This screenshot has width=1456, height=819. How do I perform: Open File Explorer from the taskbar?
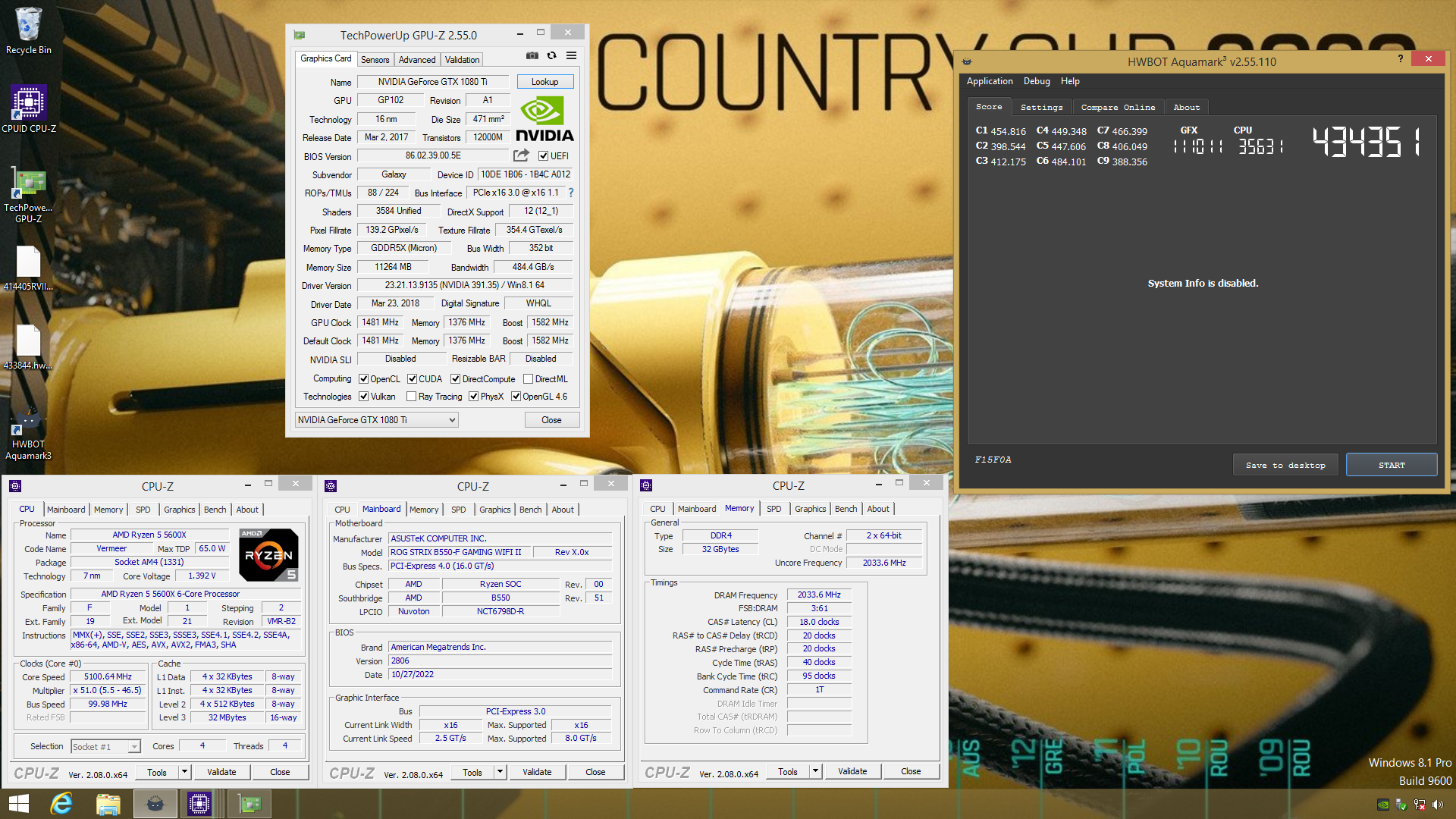(x=108, y=804)
